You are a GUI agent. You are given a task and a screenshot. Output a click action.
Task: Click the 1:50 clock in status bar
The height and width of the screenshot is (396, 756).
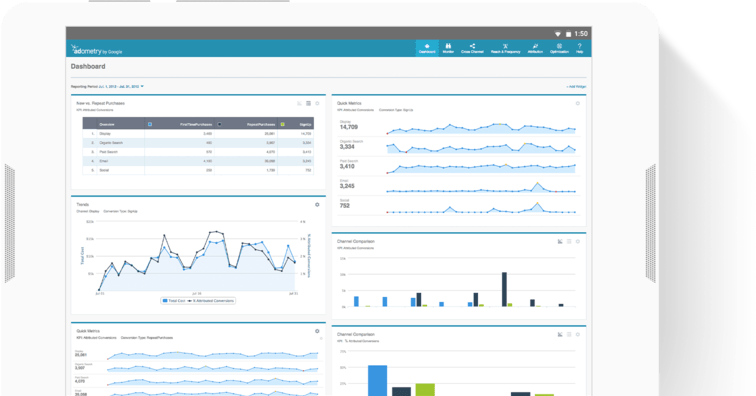click(x=581, y=34)
